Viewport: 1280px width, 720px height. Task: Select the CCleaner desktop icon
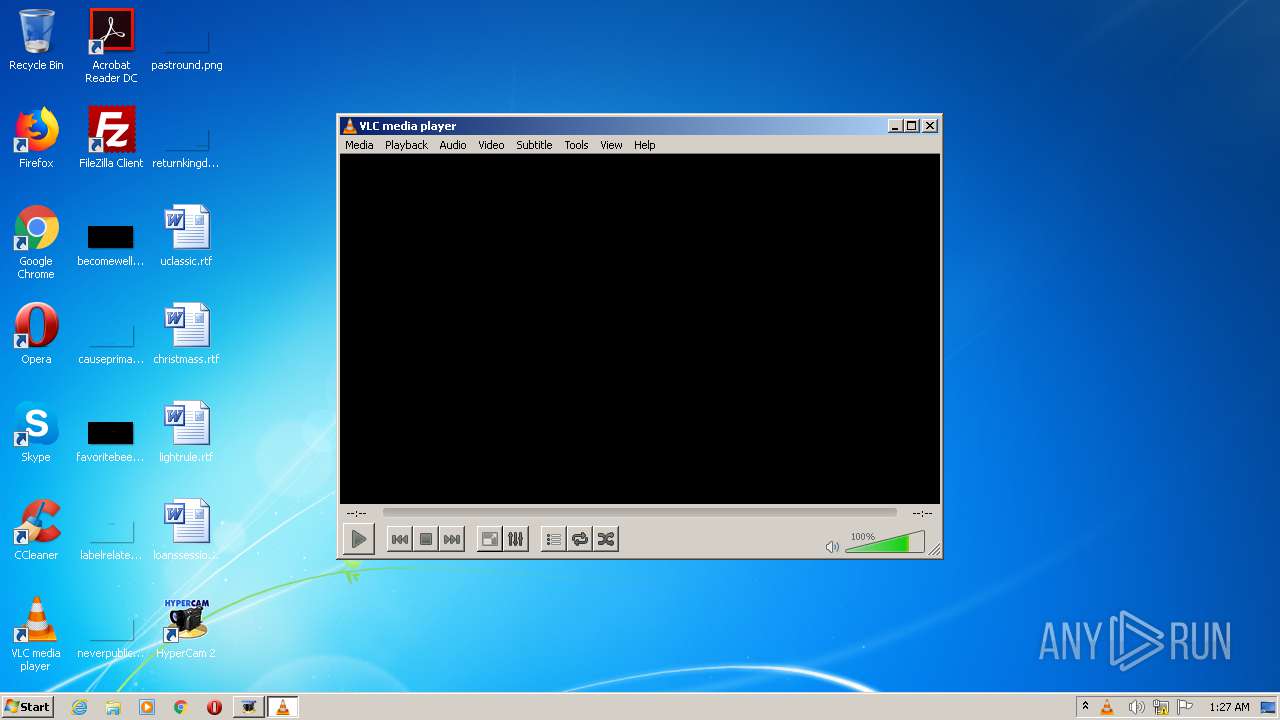[36, 530]
